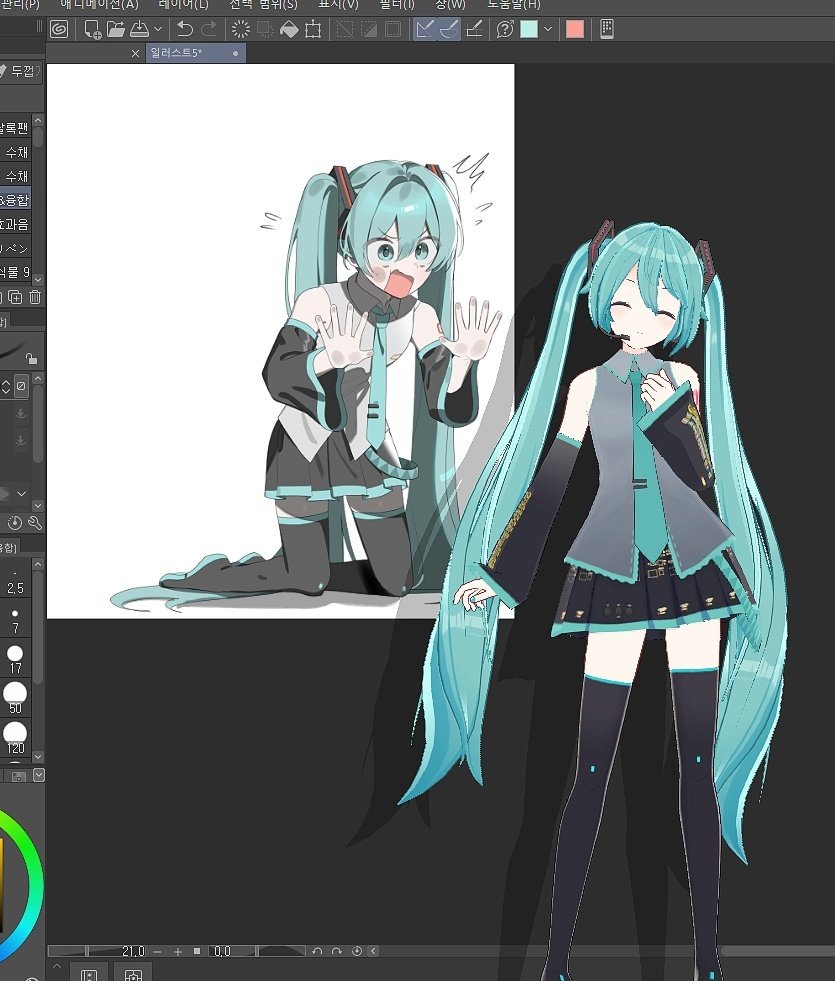Image resolution: width=835 pixels, height=981 pixels.
Task: Open the 표시(V) menu
Action: [338, 4]
